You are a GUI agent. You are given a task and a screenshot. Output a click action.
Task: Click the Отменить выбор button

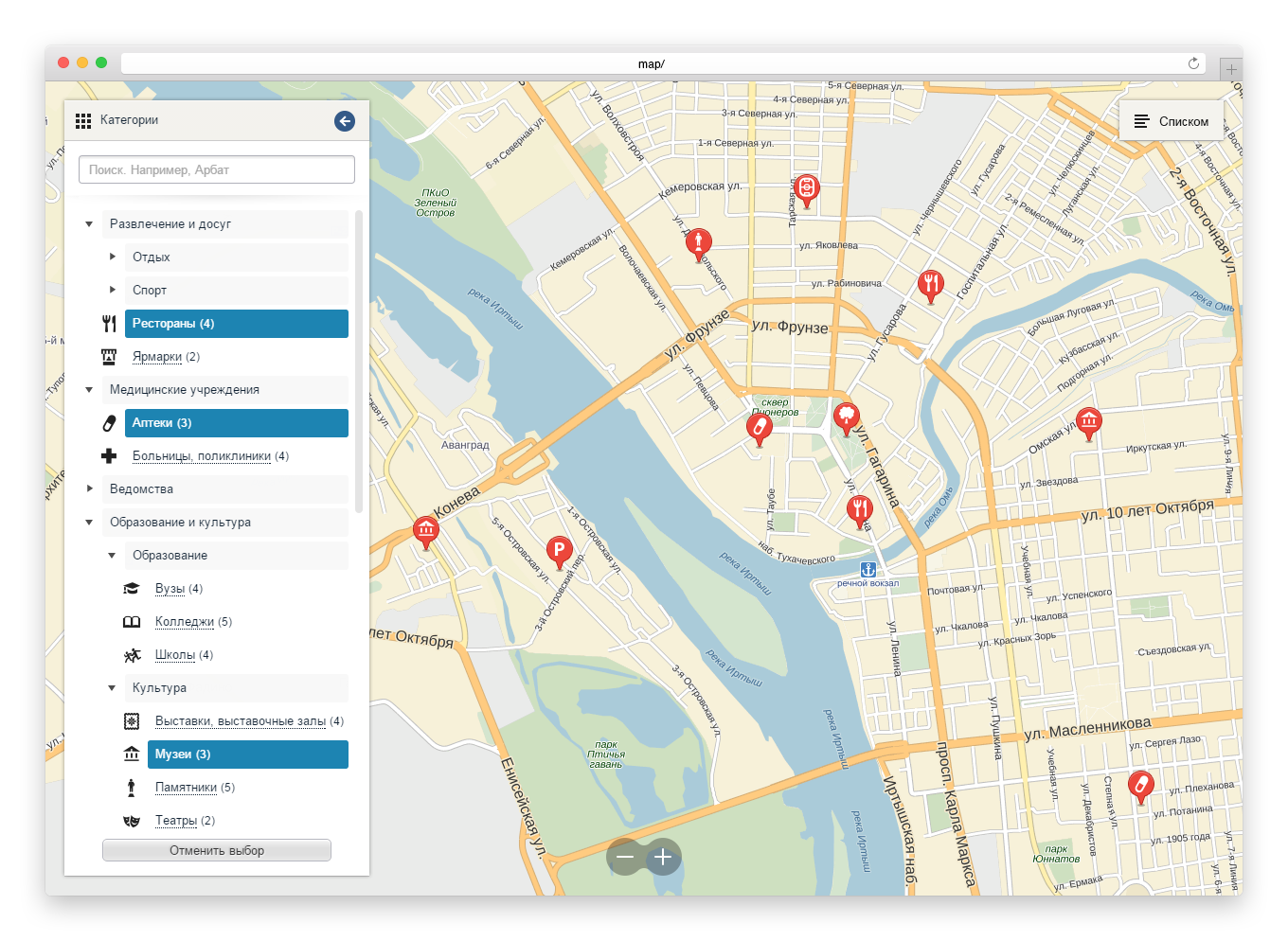(x=217, y=850)
